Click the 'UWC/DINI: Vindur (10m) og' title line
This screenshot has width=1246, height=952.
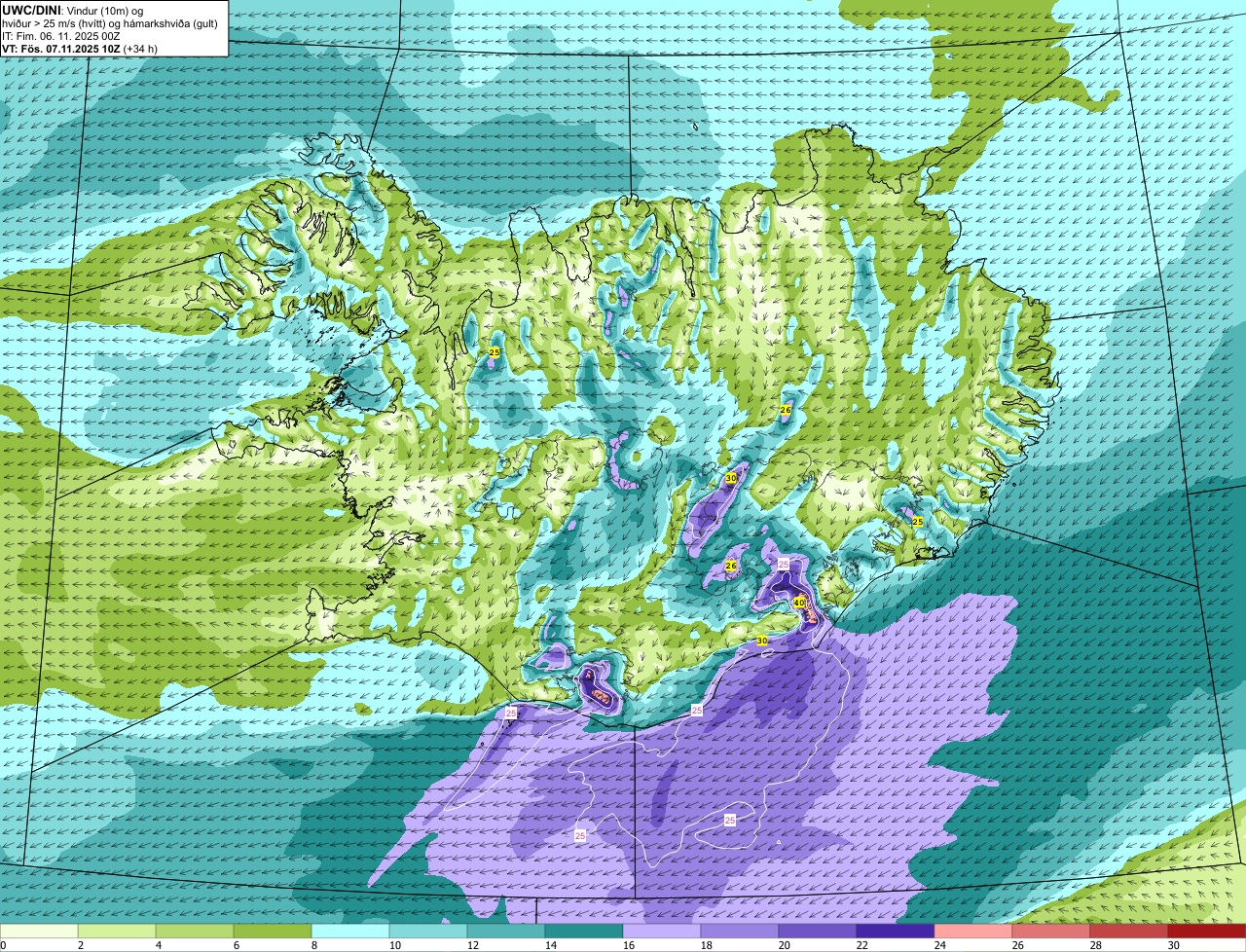(x=73, y=10)
